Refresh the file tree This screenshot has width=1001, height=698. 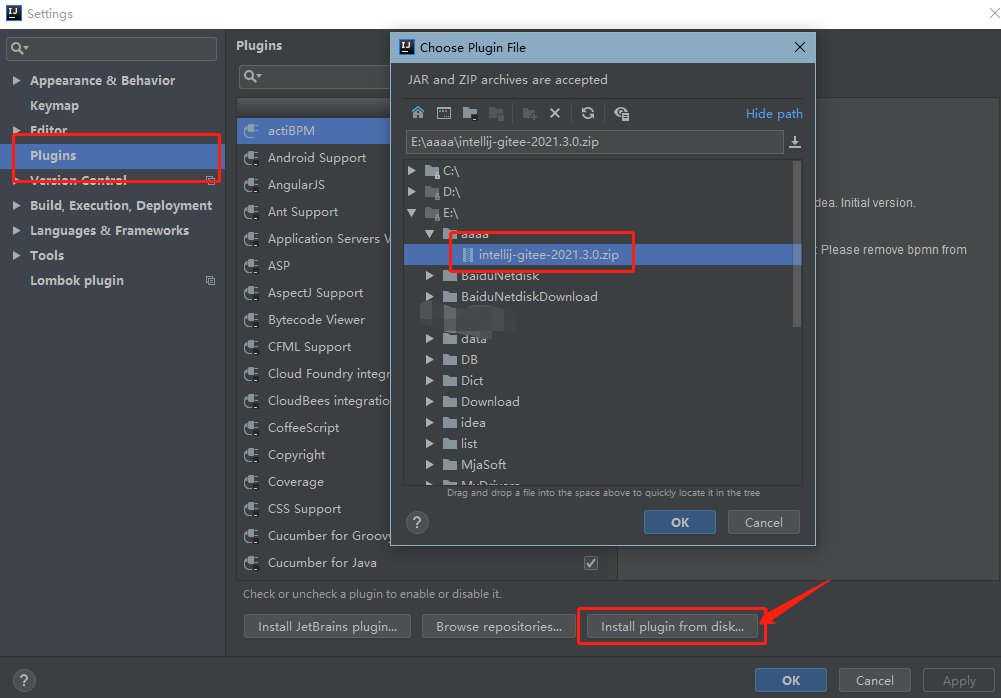click(x=588, y=113)
